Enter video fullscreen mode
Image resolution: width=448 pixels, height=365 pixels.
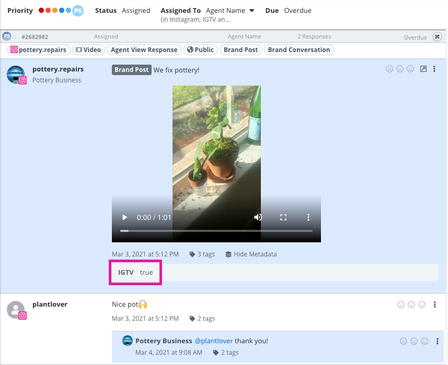(283, 217)
